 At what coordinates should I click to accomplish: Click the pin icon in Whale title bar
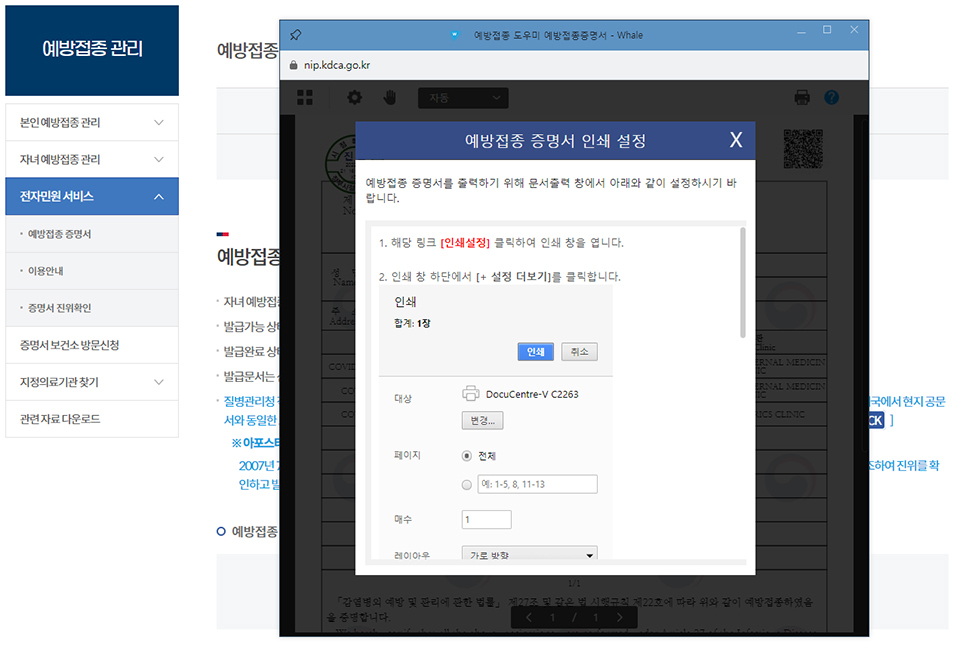pos(296,35)
